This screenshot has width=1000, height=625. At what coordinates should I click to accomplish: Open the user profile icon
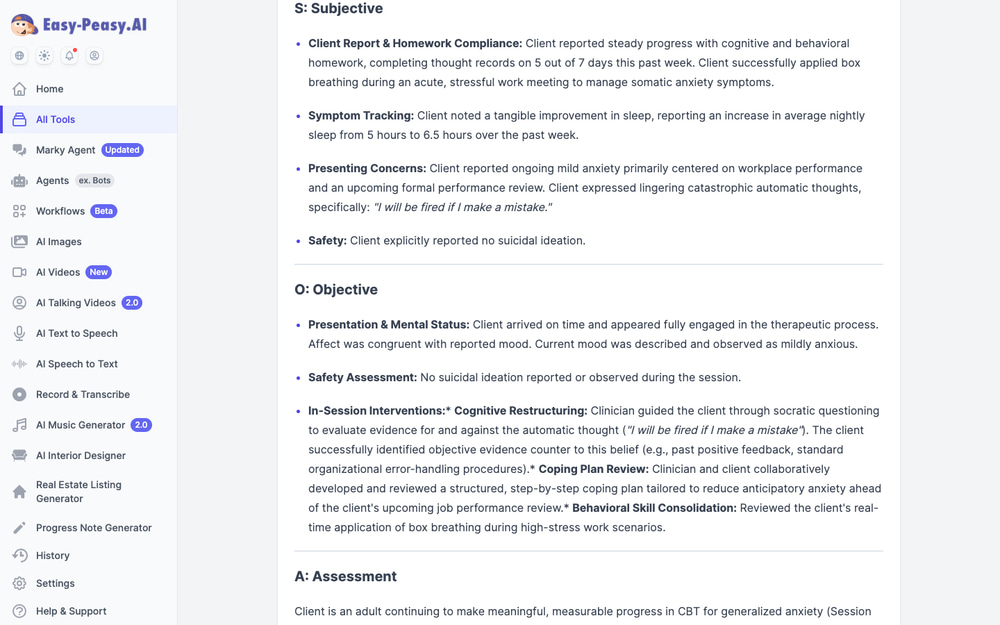click(94, 55)
